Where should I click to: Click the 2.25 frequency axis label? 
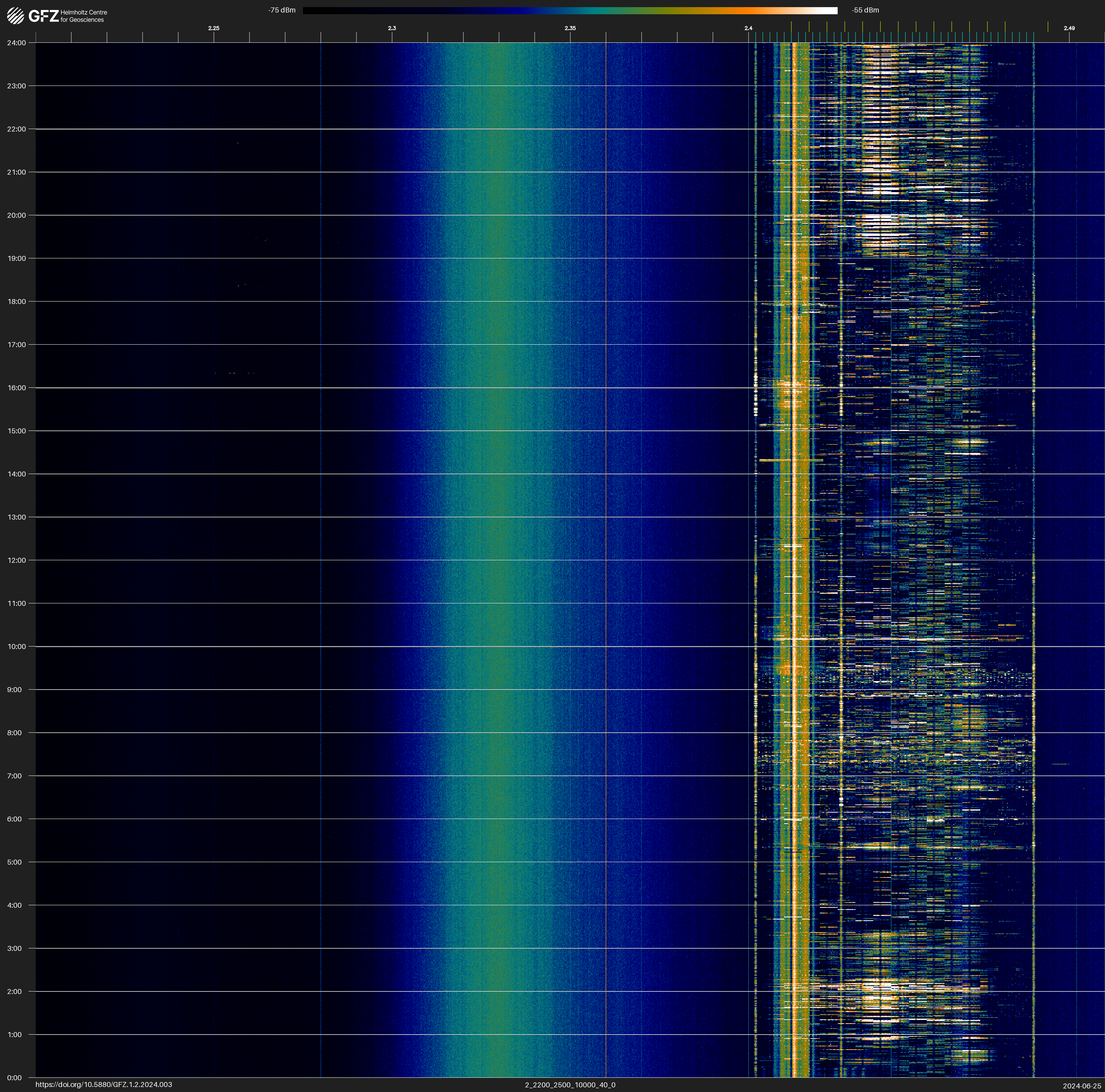(x=213, y=28)
